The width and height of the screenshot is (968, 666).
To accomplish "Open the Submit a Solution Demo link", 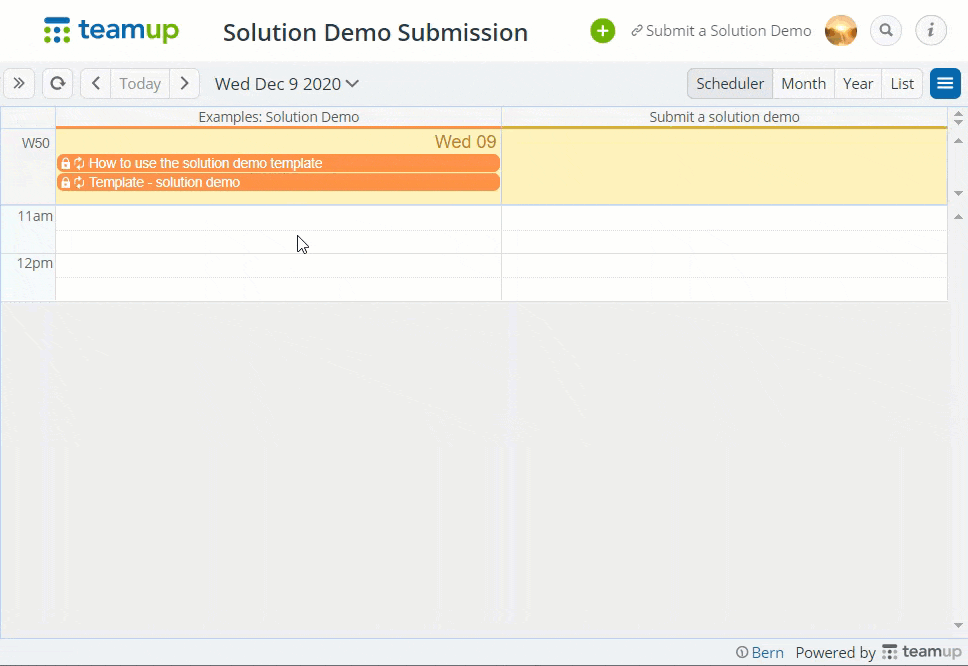I will click(721, 31).
